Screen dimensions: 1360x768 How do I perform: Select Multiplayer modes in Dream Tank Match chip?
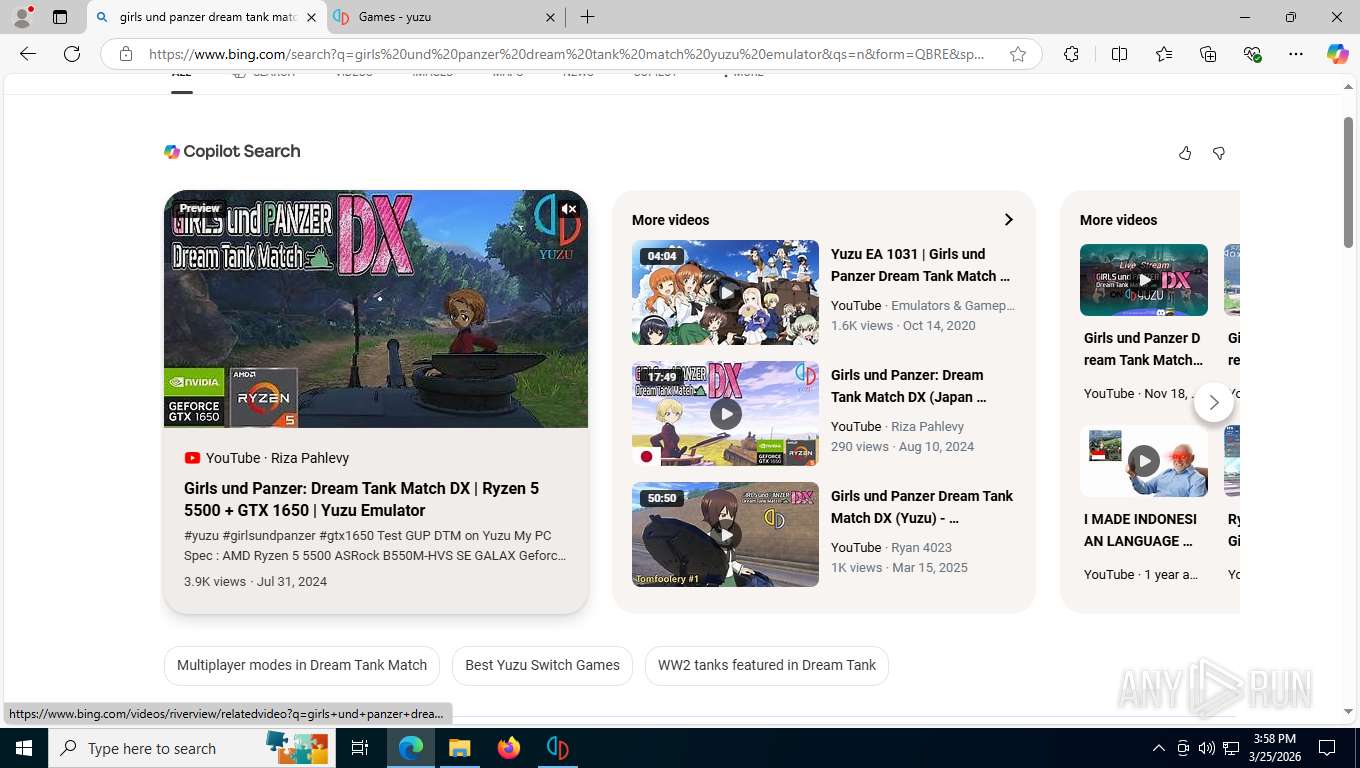click(x=302, y=665)
